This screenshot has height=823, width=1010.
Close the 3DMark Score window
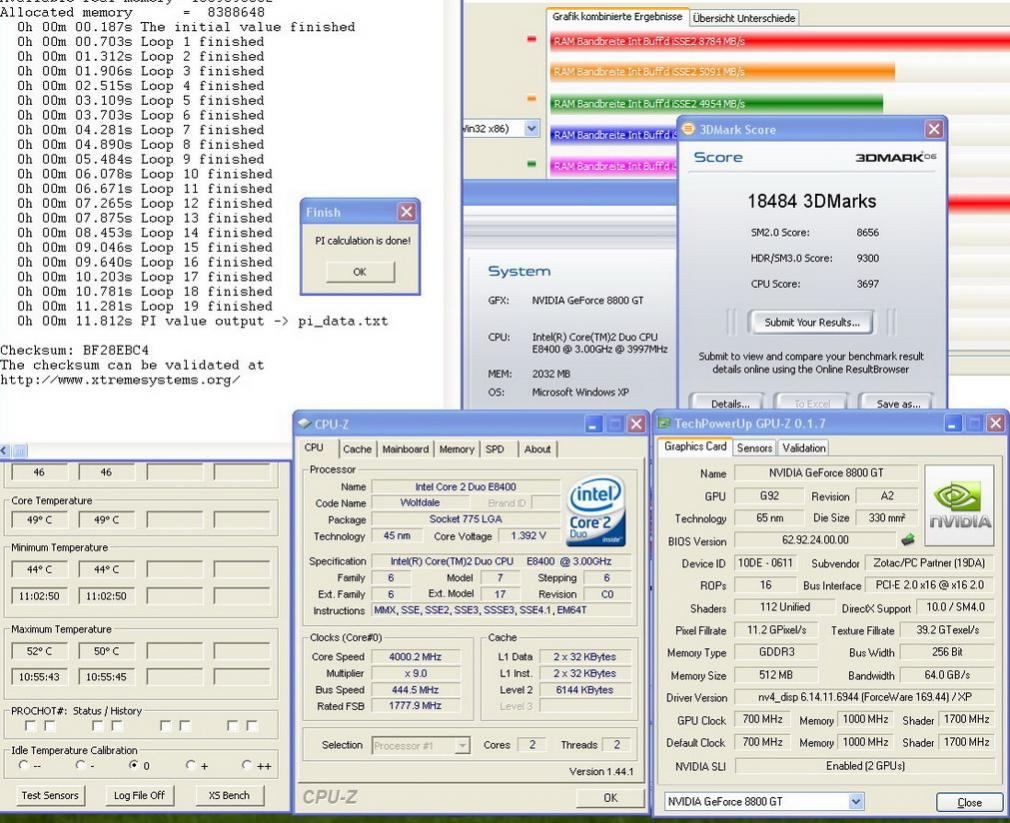point(934,129)
